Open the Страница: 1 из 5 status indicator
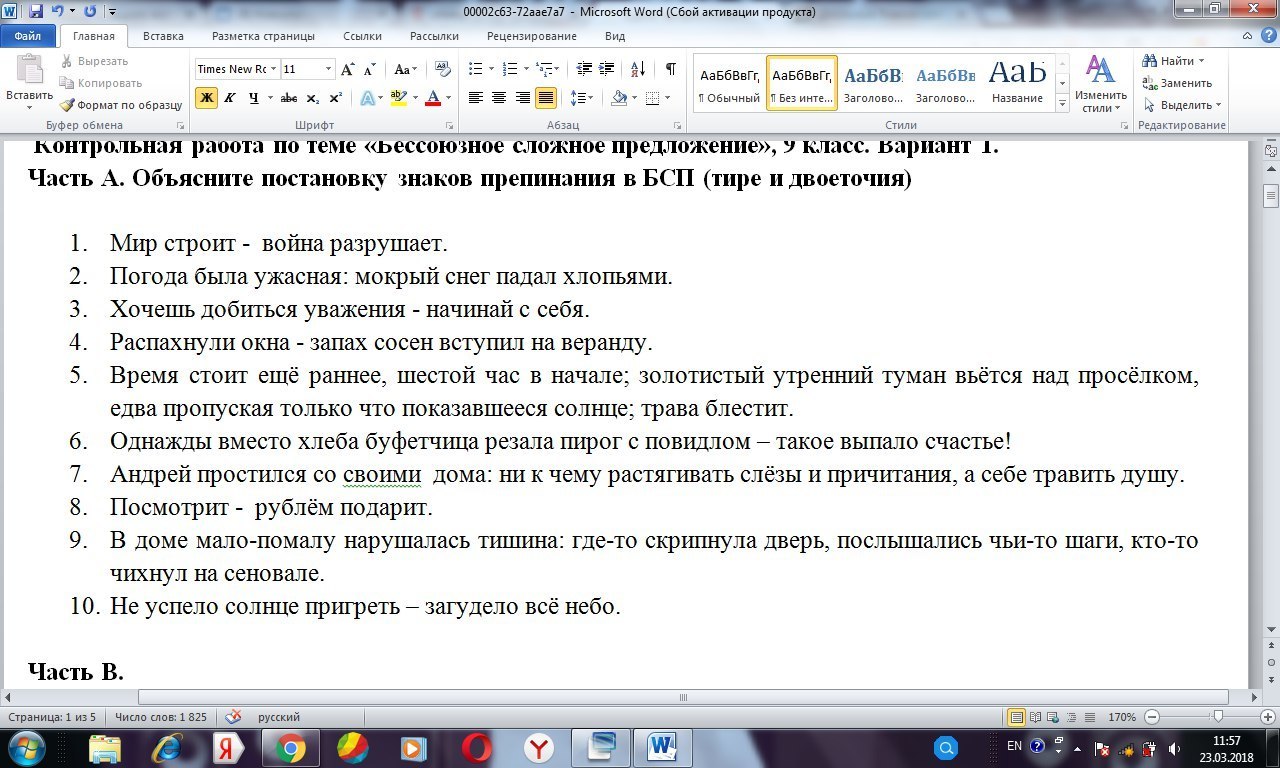This screenshot has height=768, width=1280. 52,717
